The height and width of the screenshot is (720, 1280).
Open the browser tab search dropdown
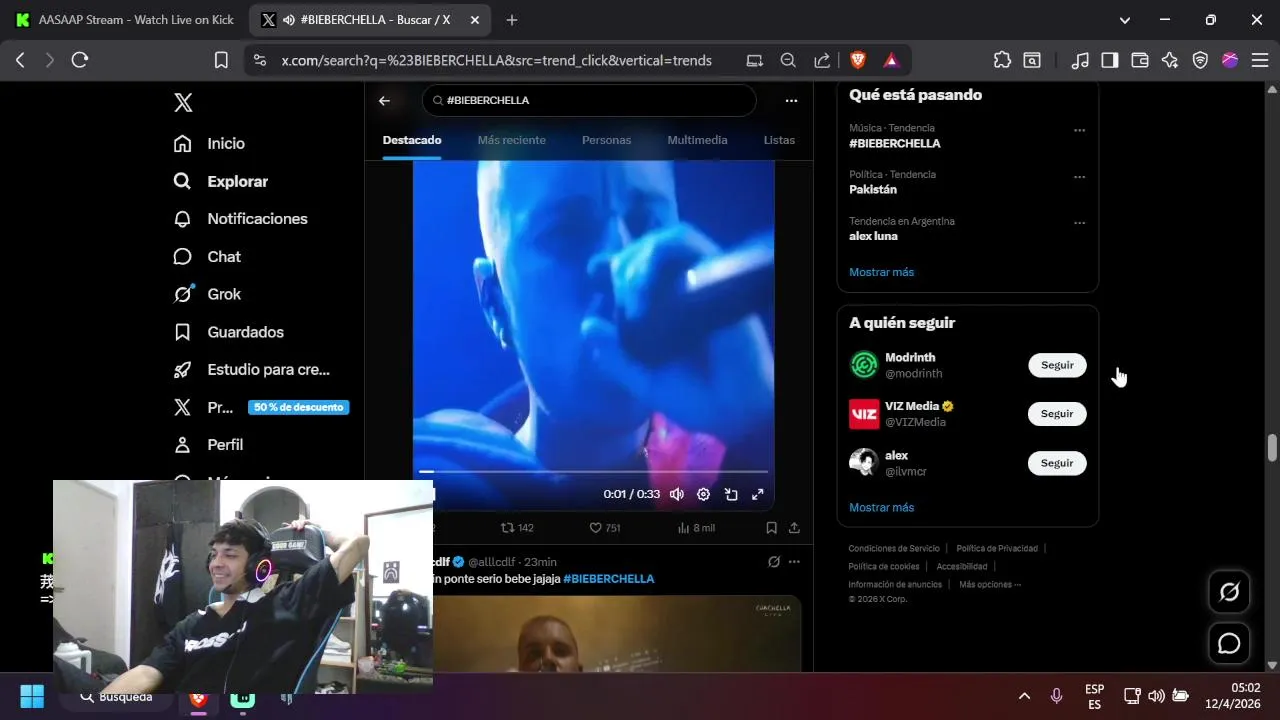pos(1125,20)
